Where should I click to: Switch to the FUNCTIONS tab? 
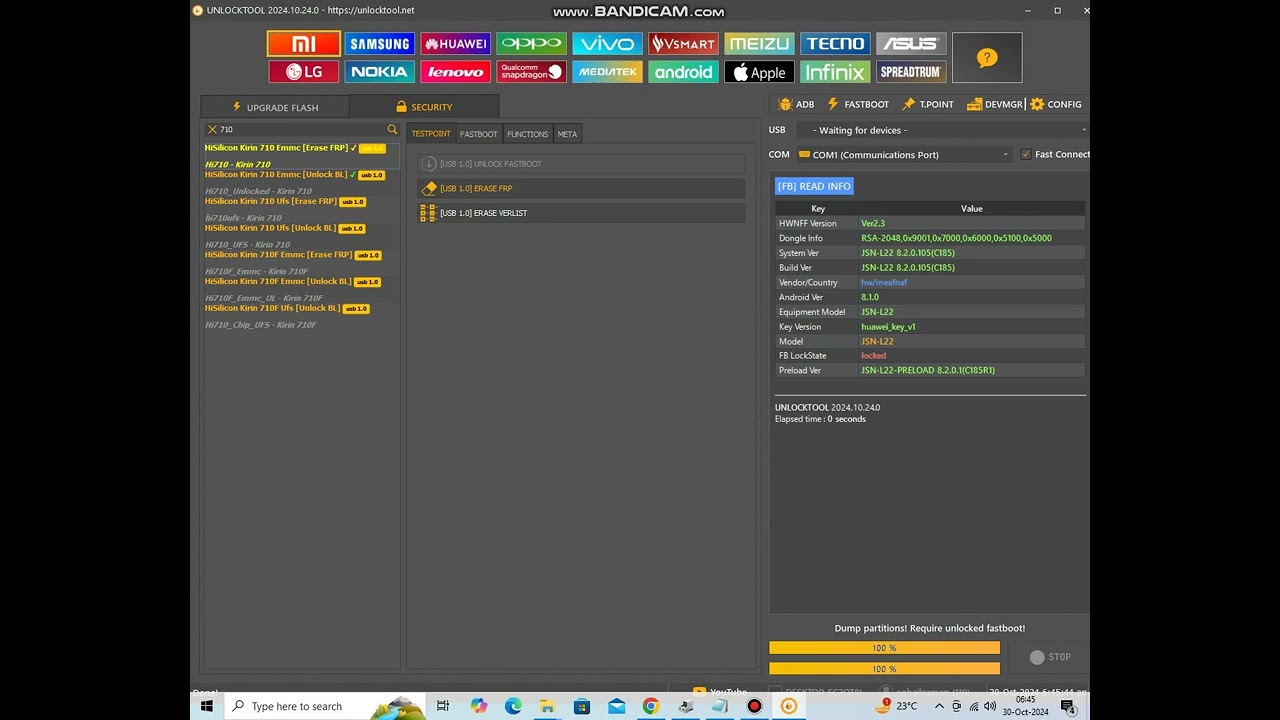pyautogui.click(x=527, y=134)
